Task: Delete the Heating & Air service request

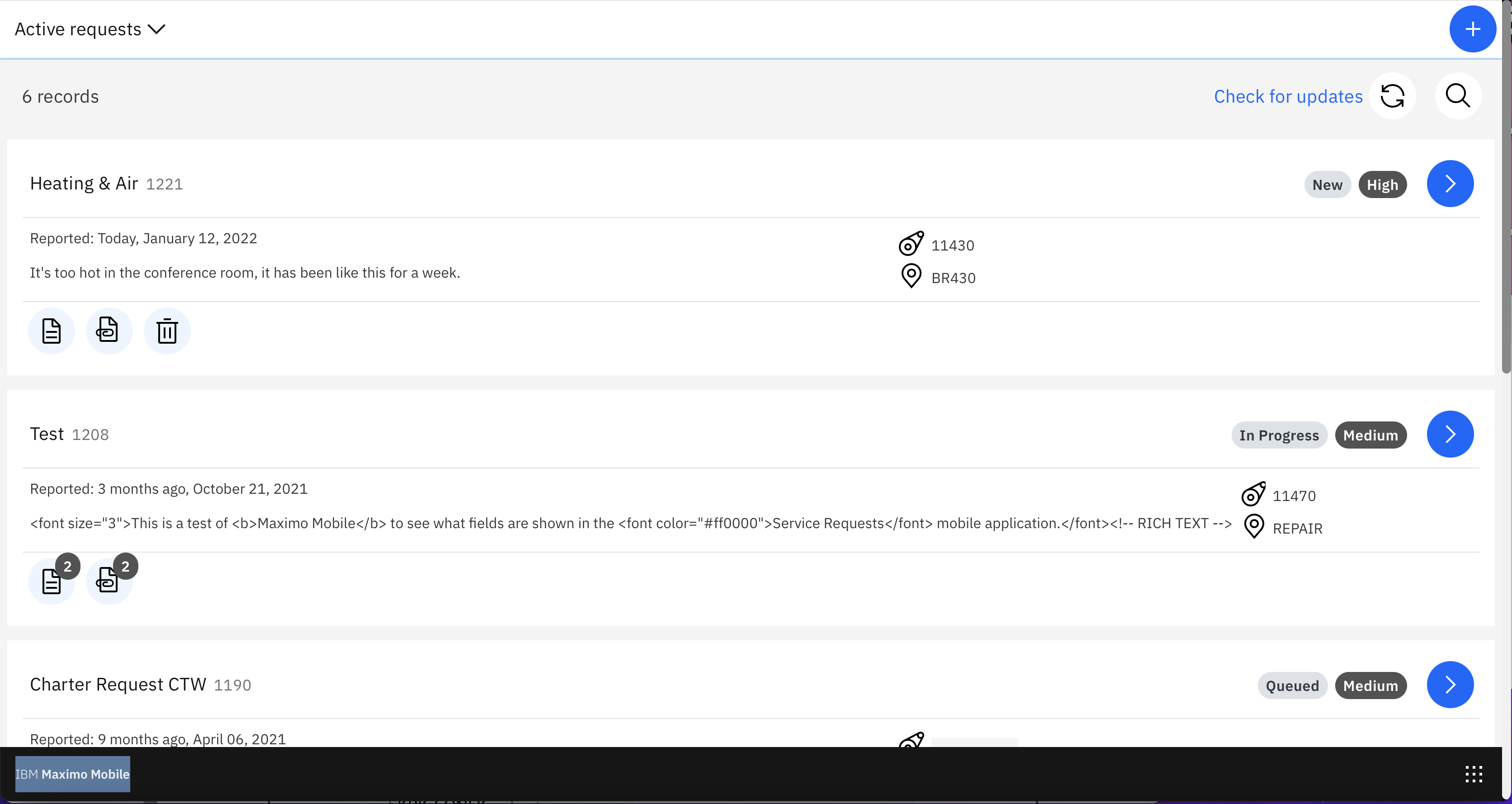Action: pos(167,331)
